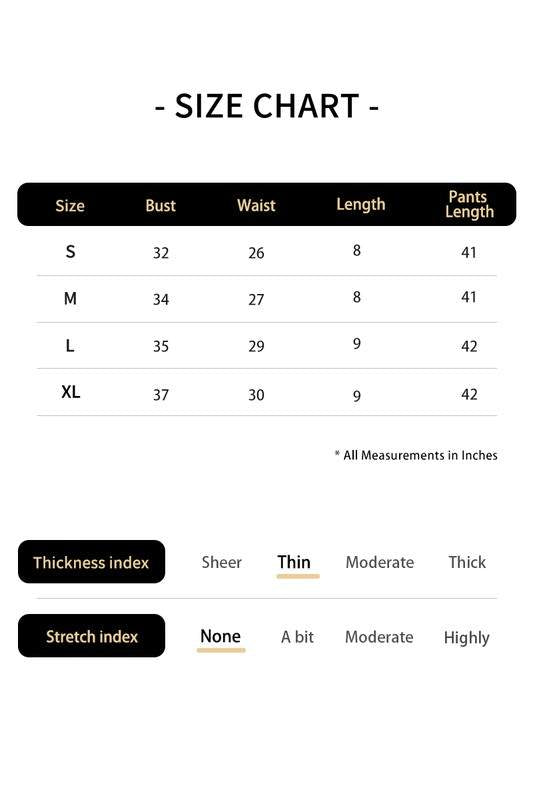Select the Bust column header
This screenshot has height=800, width=533.
[160, 205]
